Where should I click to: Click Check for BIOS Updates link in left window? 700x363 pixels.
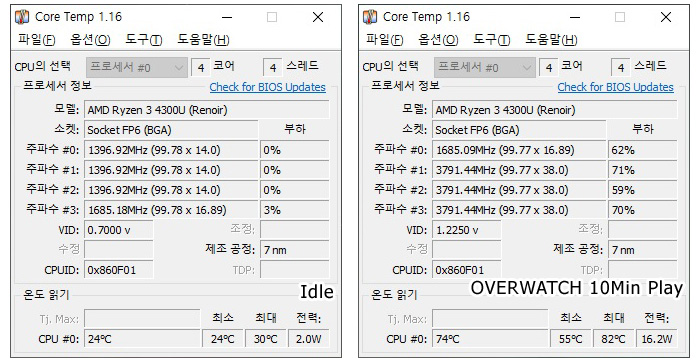click(x=267, y=87)
